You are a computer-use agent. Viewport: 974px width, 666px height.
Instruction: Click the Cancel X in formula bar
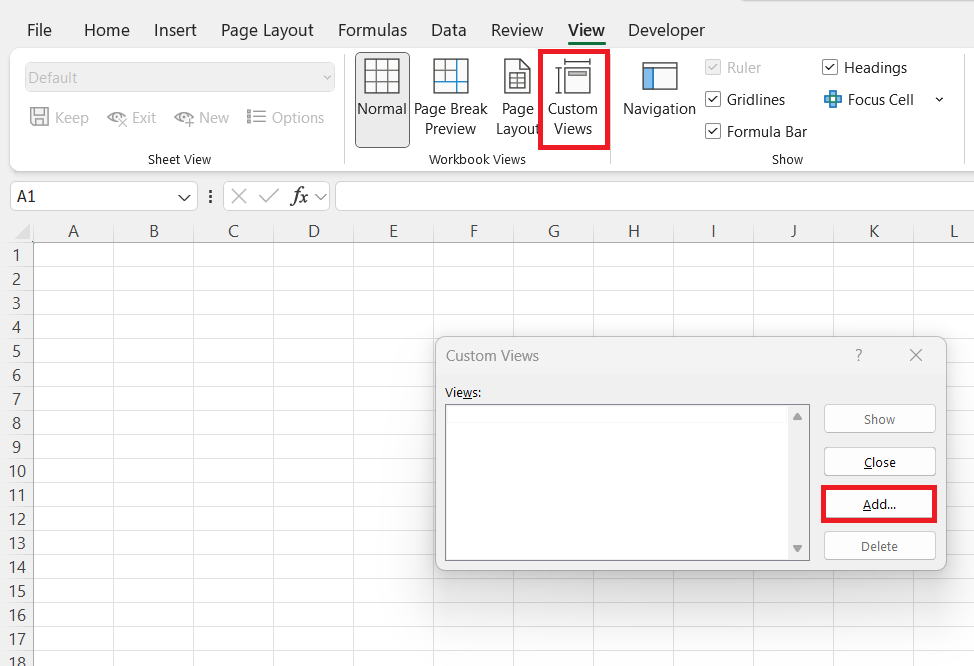pyautogui.click(x=239, y=196)
